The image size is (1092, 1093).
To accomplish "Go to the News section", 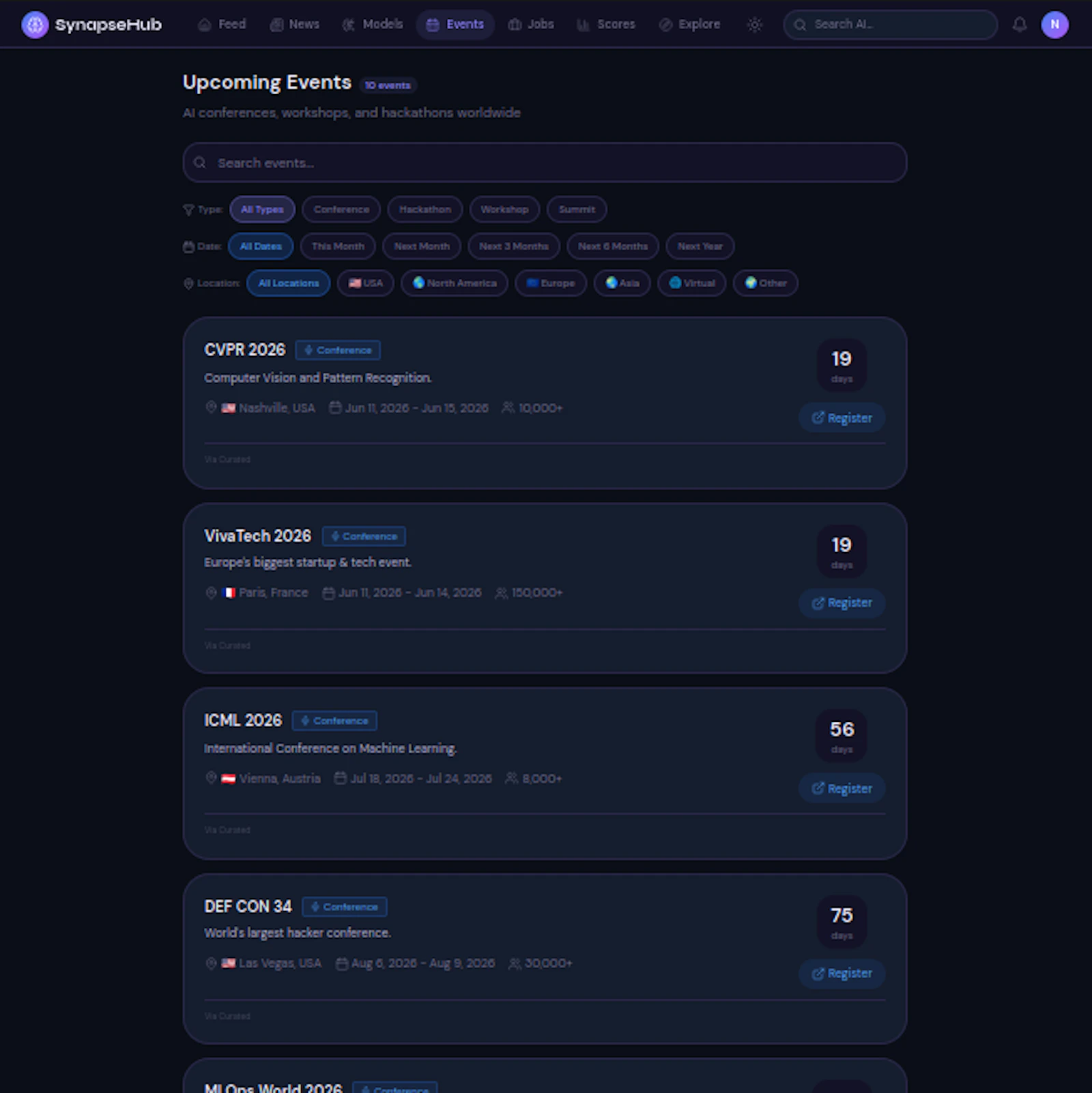I will coord(295,25).
